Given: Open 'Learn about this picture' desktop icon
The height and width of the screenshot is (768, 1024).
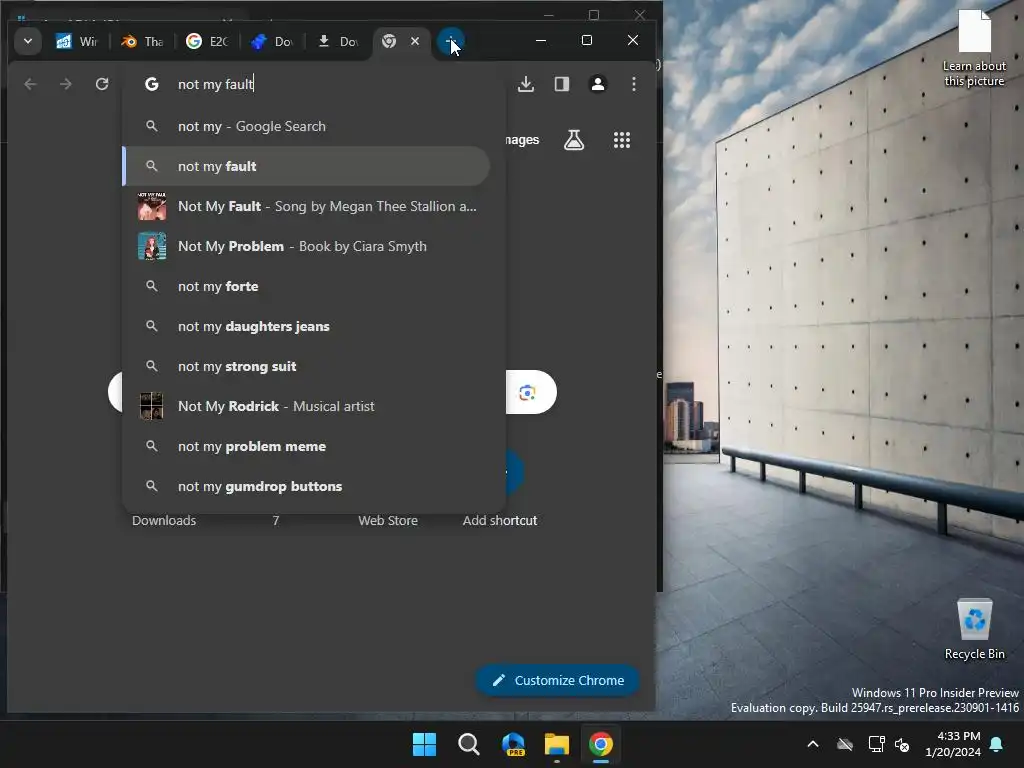Looking at the screenshot, I should [974, 49].
